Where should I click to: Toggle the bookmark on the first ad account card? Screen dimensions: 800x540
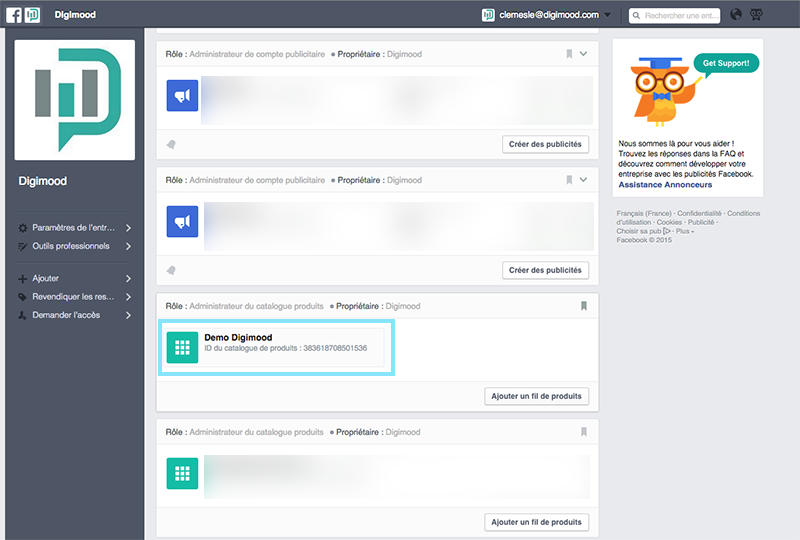point(568,54)
